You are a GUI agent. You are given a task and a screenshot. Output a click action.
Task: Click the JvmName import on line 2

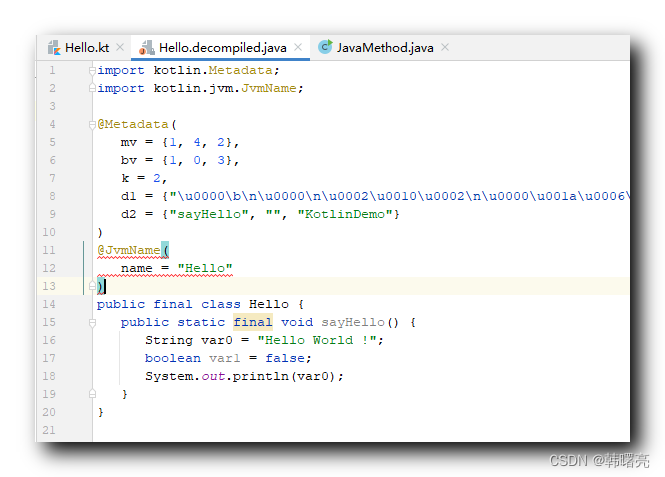[x=268, y=88]
